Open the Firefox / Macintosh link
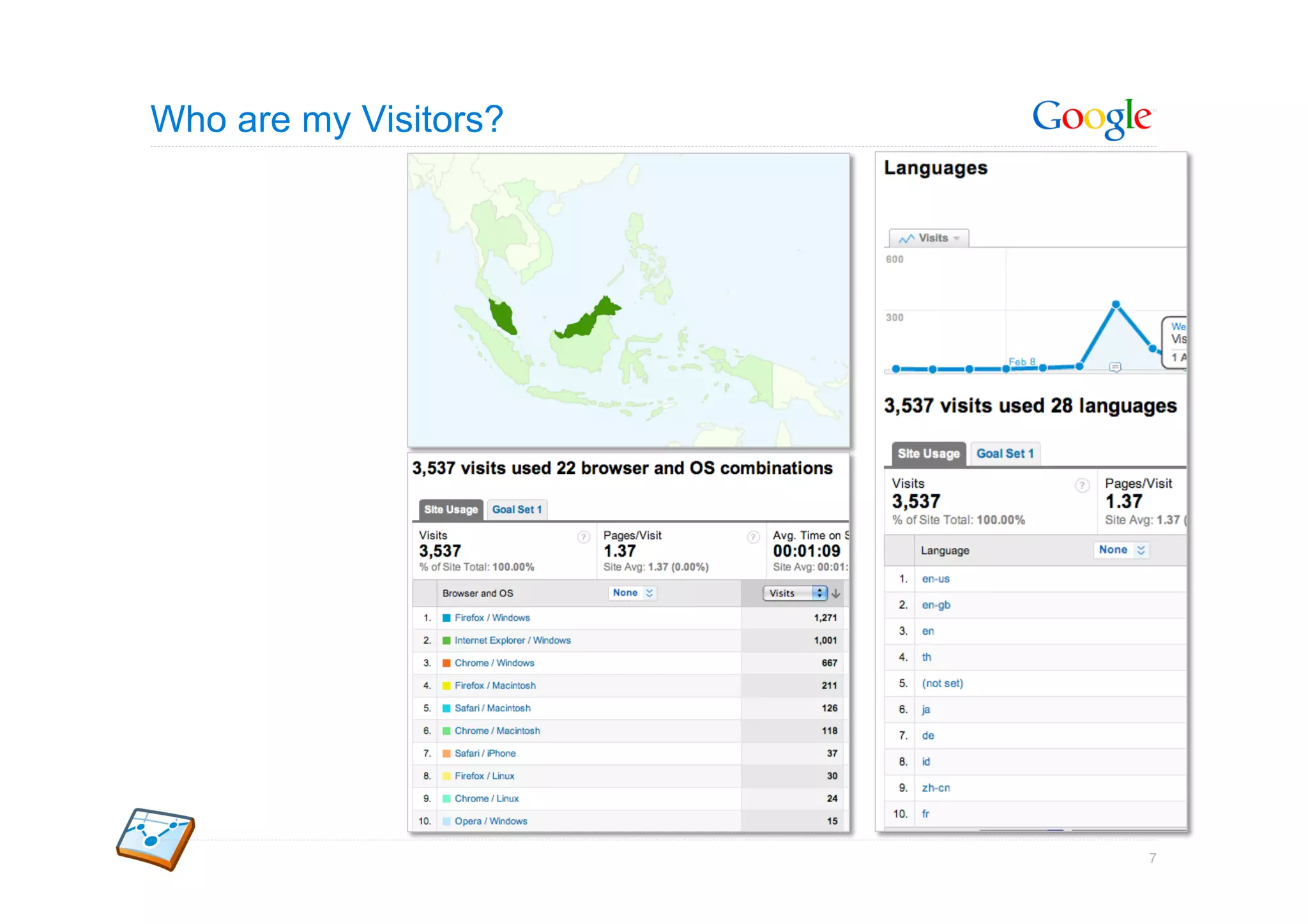 point(495,685)
